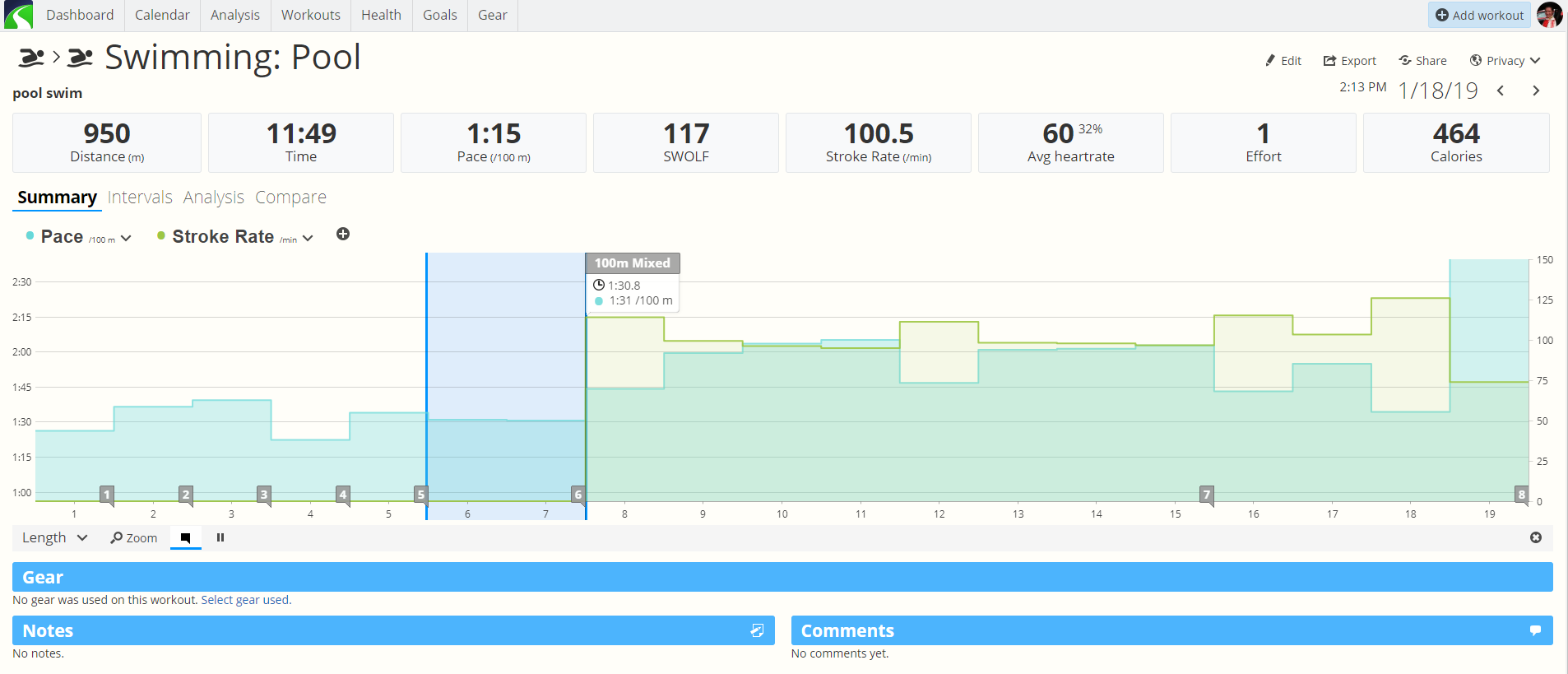The width and height of the screenshot is (1568, 674).
Task: Click the SportTracks logo icon
Action: [x=18, y=15]
